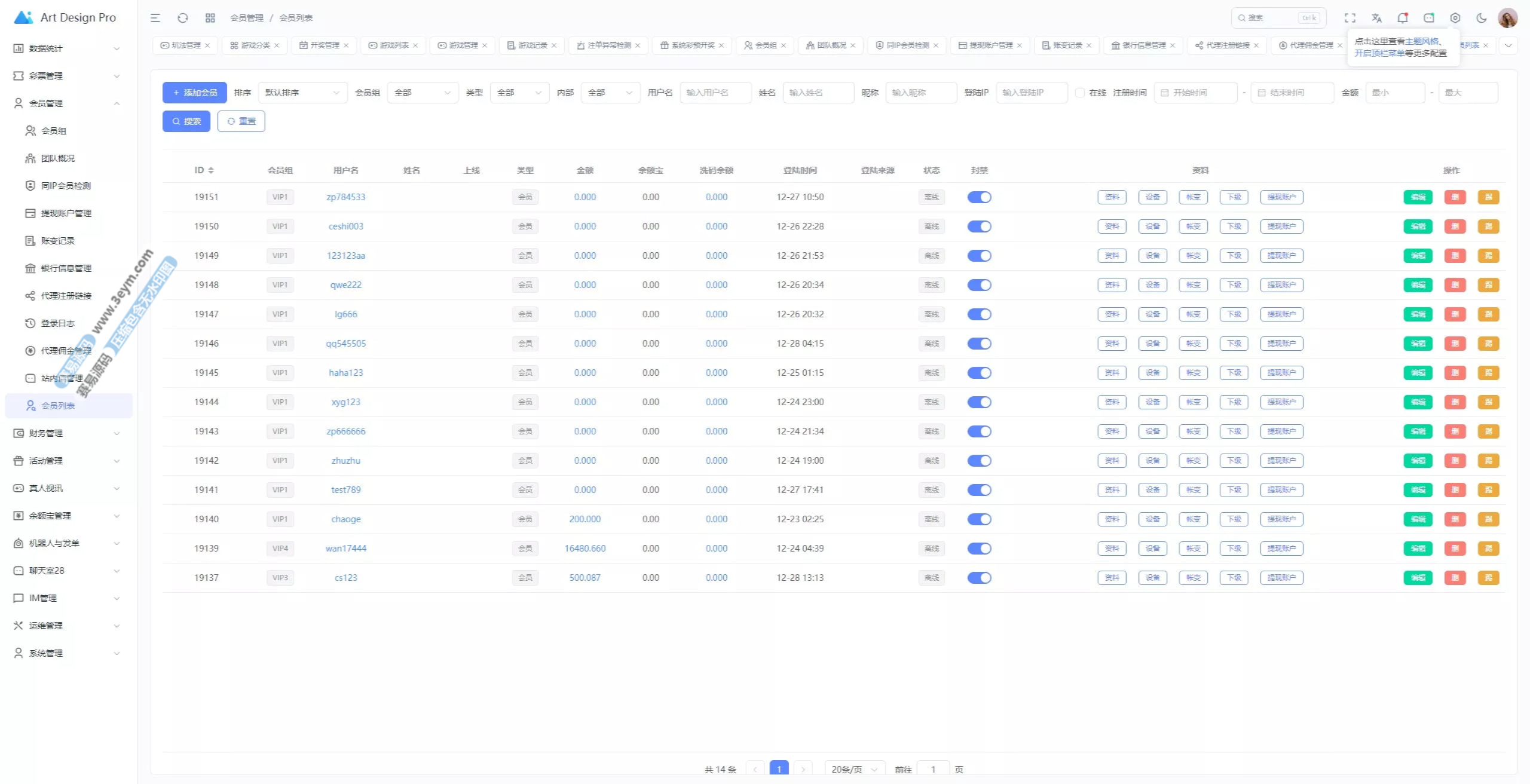Open the language translation icon
The height and width of the screenshot is (784, 1530).
1376,18
